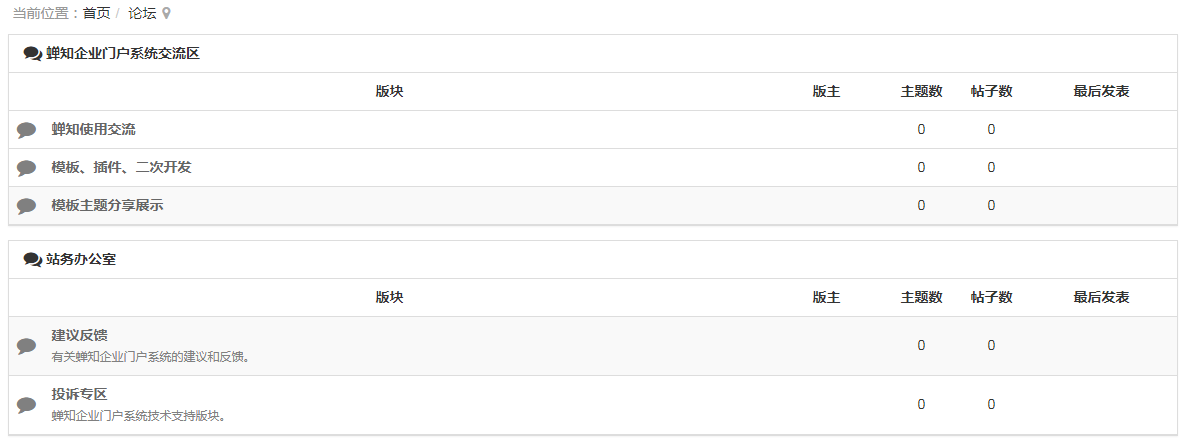Click 建议反馈 description text about 建议和反馈

(150, 356)
